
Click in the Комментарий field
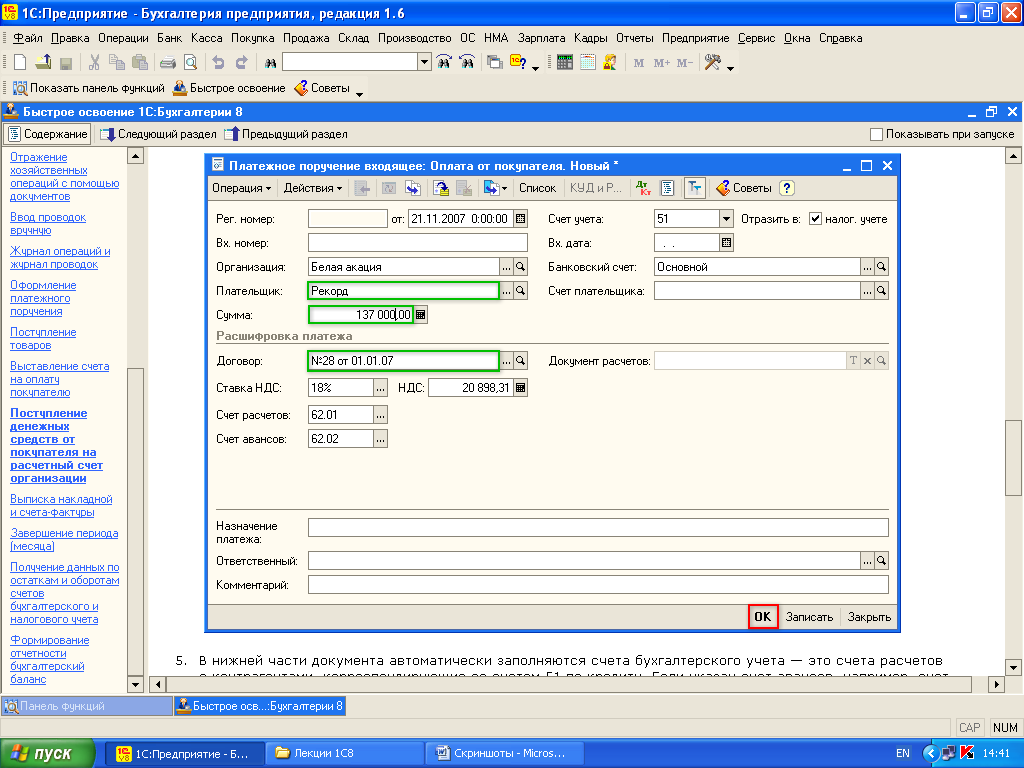point(598,584)
